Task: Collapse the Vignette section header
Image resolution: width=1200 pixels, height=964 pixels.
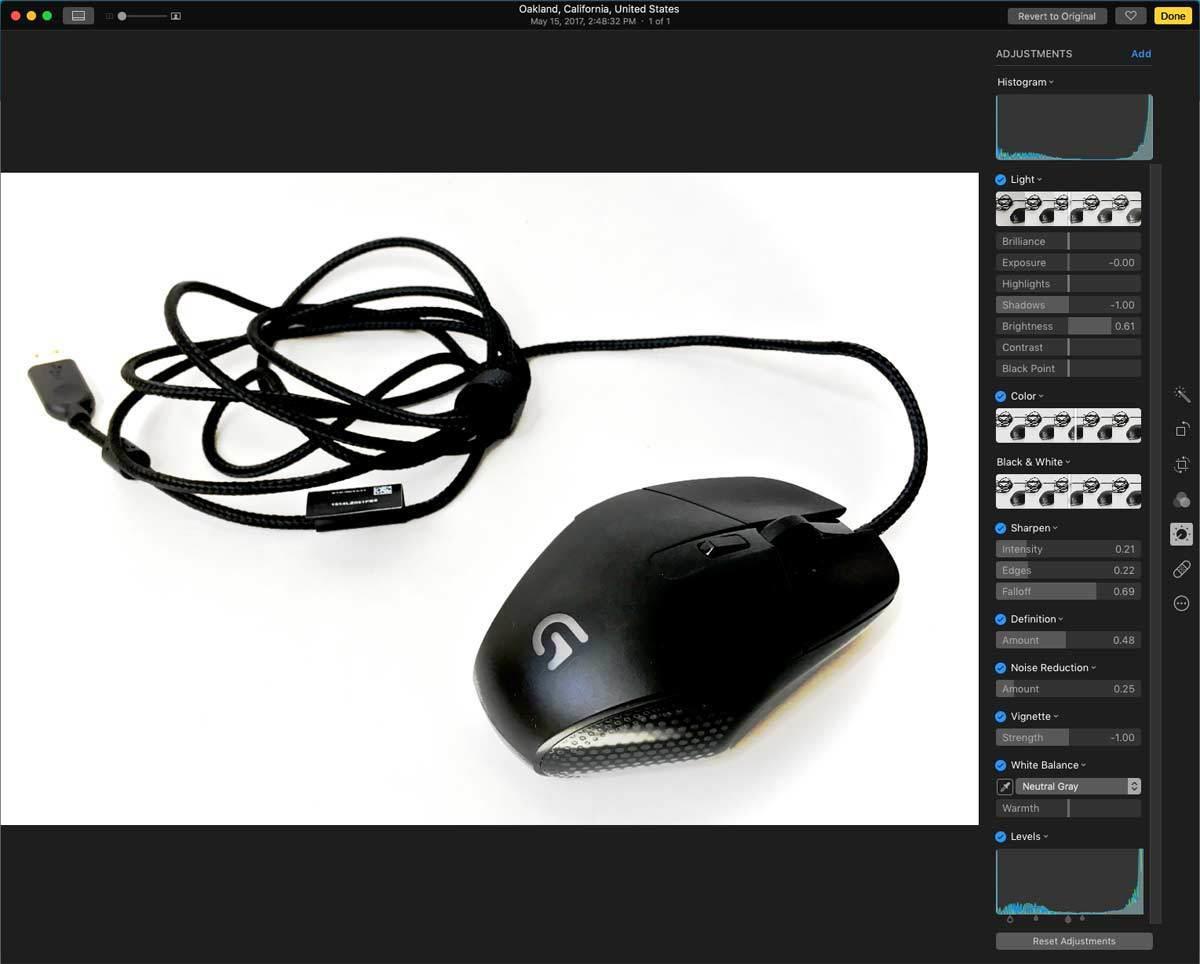Action: pos(1034,716)
